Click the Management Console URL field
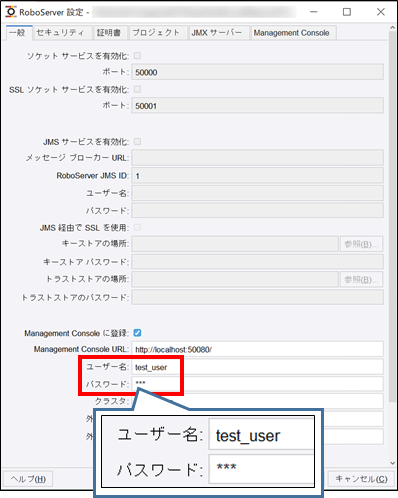 257,349
